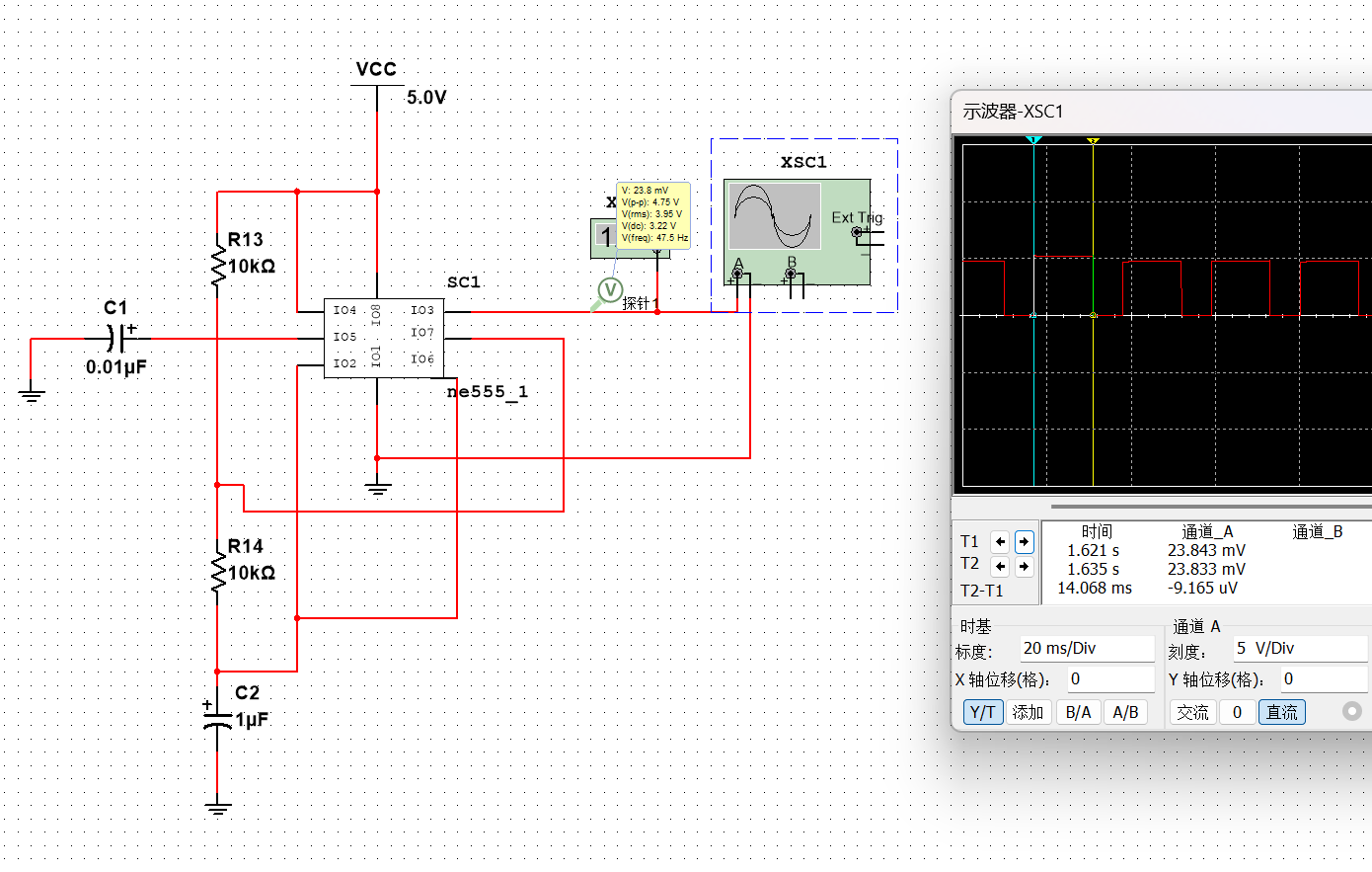Click the yellow probe measurement tooltip

tap(653, 214)
